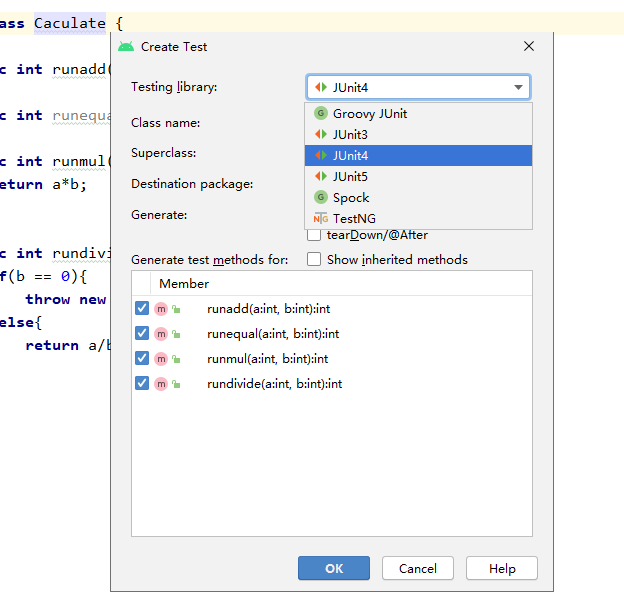Click the Caculate class name in editor
The image size is (624, 596).
(70, 23)
